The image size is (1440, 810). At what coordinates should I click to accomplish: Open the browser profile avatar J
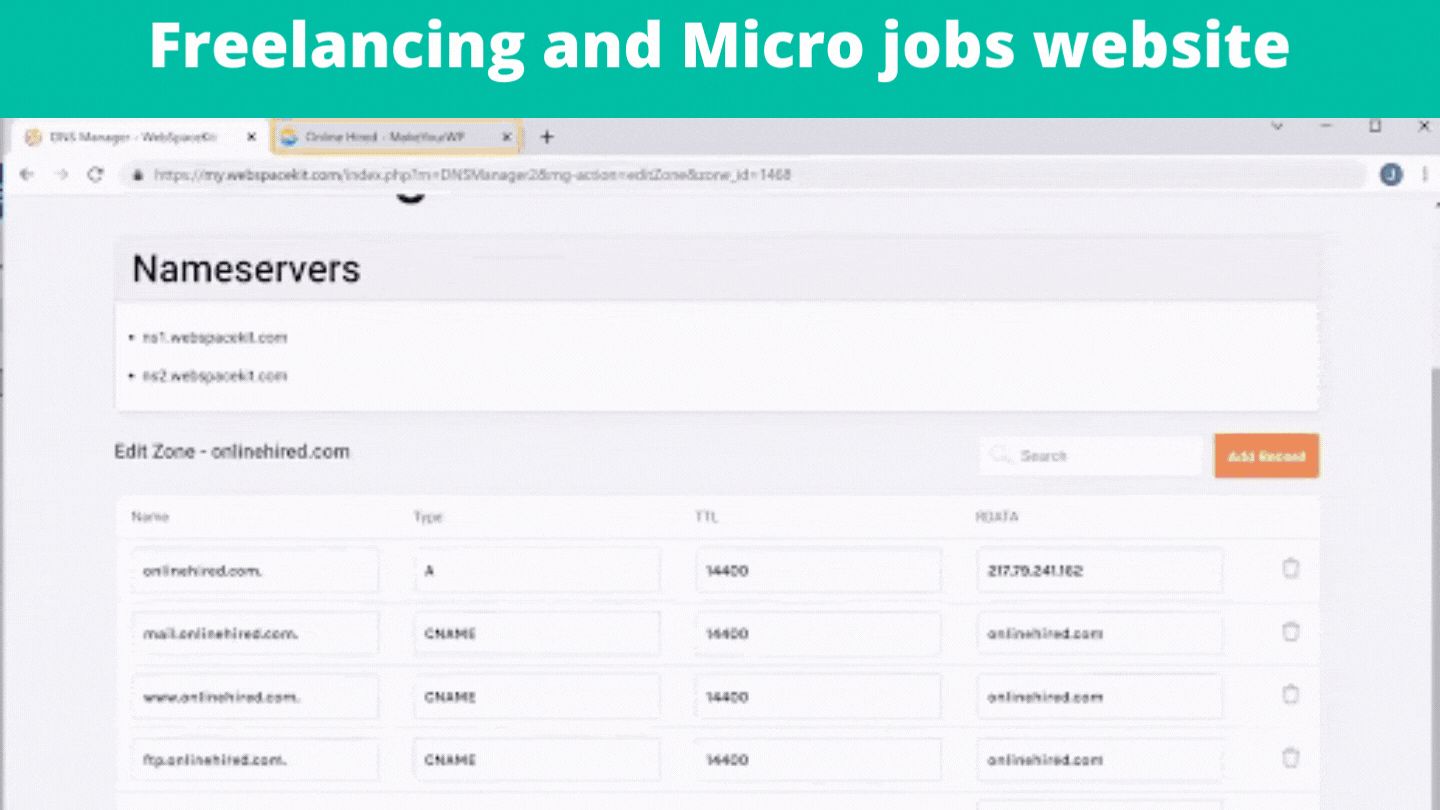pos(1390,174)
